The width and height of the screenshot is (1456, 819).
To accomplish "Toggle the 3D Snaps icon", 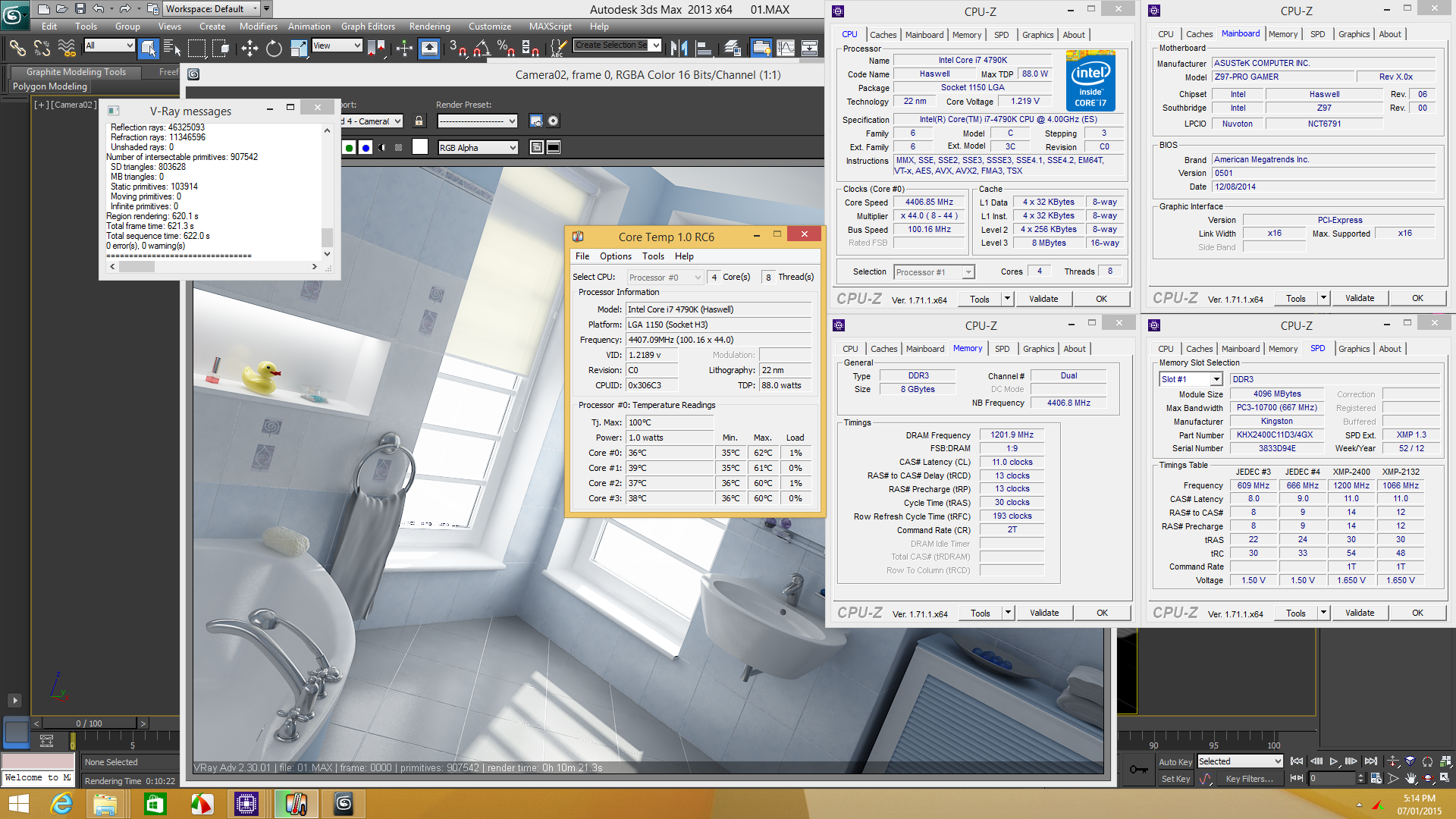I will click(457, 49).
